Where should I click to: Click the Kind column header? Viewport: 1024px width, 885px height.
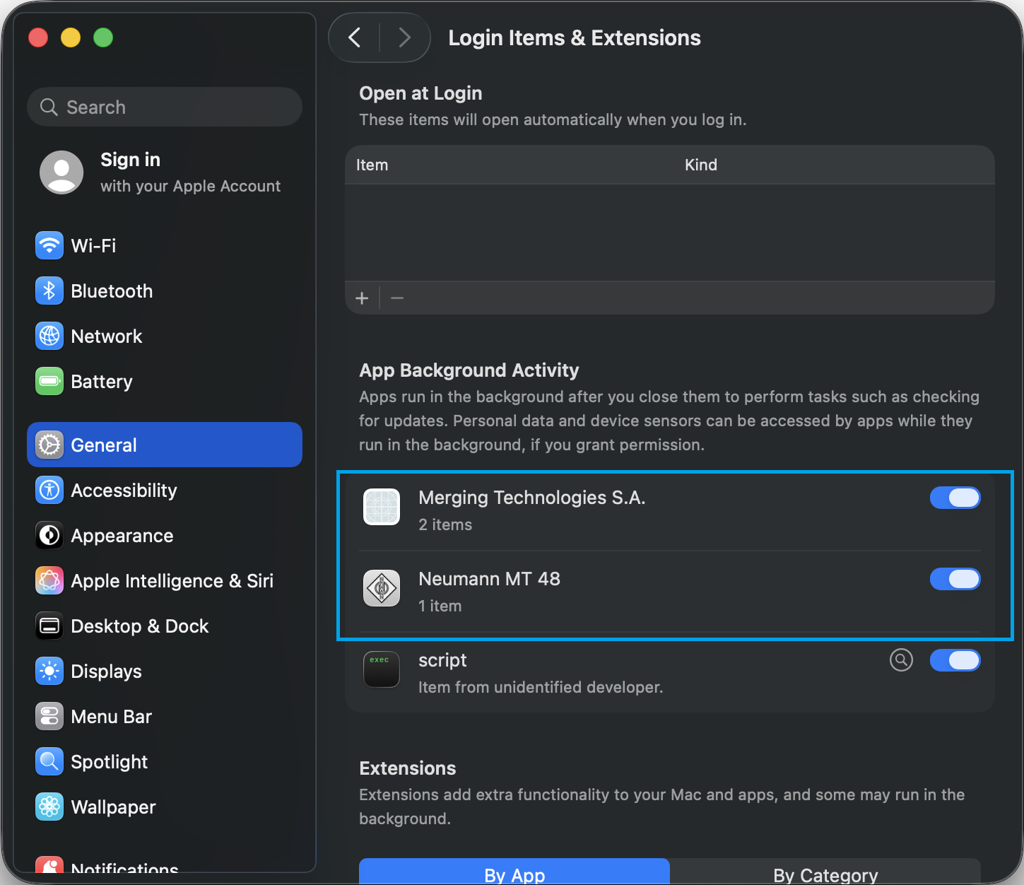[701, 165]
